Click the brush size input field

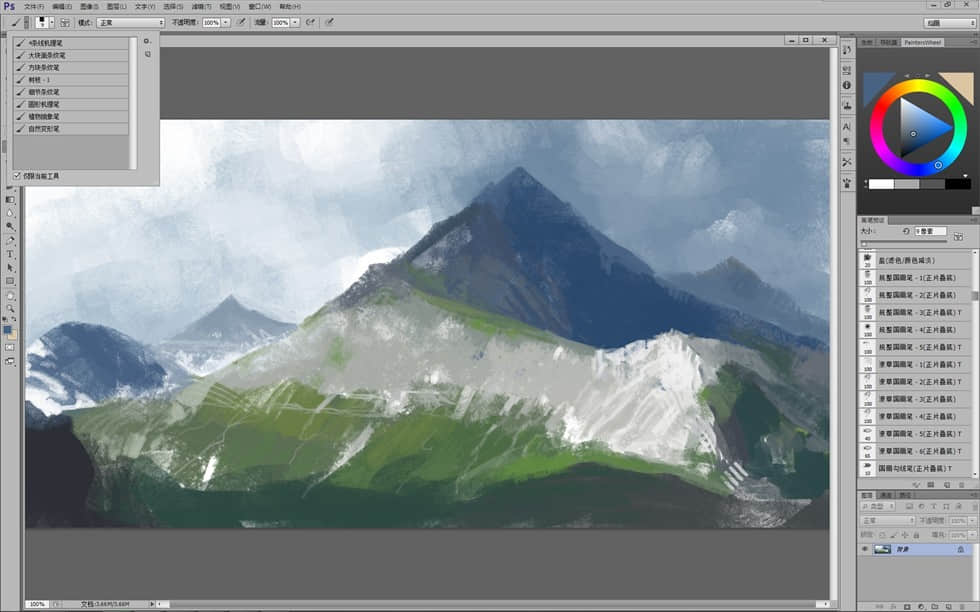click(930, 231)
